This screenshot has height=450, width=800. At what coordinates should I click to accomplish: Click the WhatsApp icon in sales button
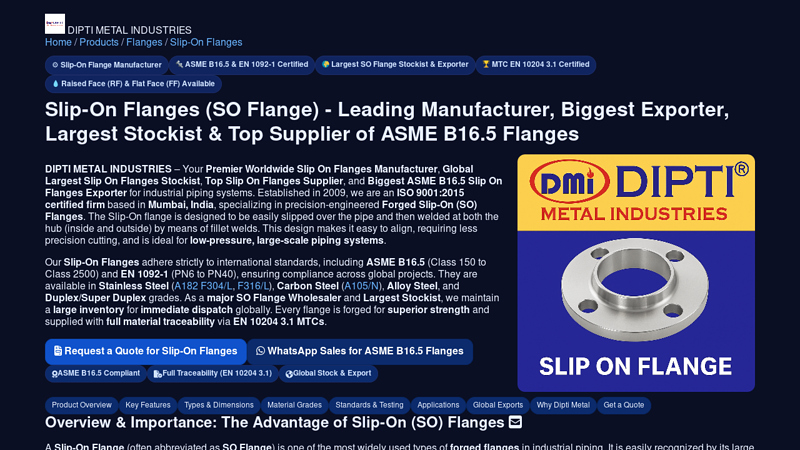(x=260, y=351)
